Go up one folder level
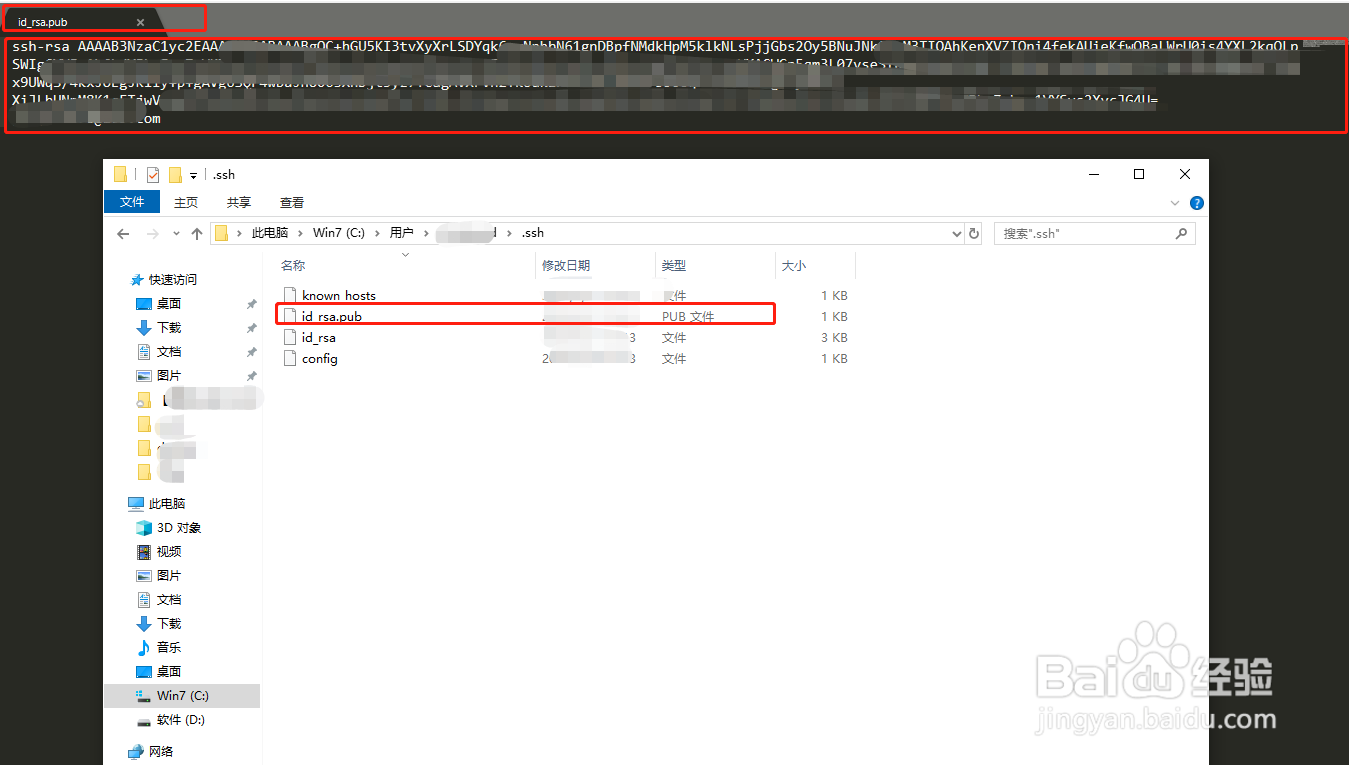 click(196, 233)
